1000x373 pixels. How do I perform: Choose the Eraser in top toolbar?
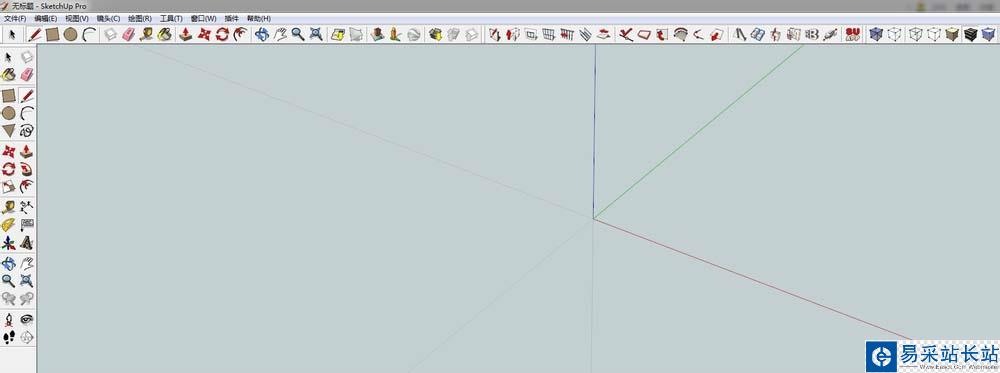(x=129, y=34)
